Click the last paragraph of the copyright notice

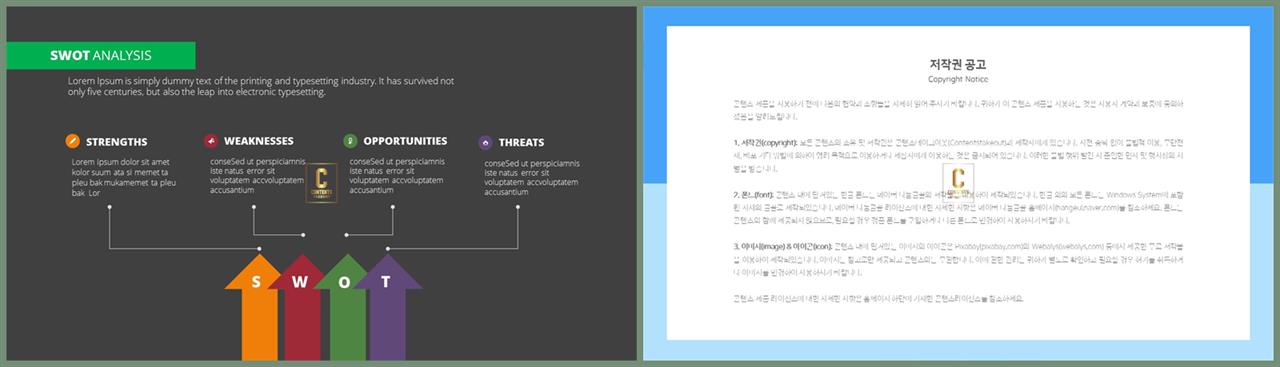[878, 298]
